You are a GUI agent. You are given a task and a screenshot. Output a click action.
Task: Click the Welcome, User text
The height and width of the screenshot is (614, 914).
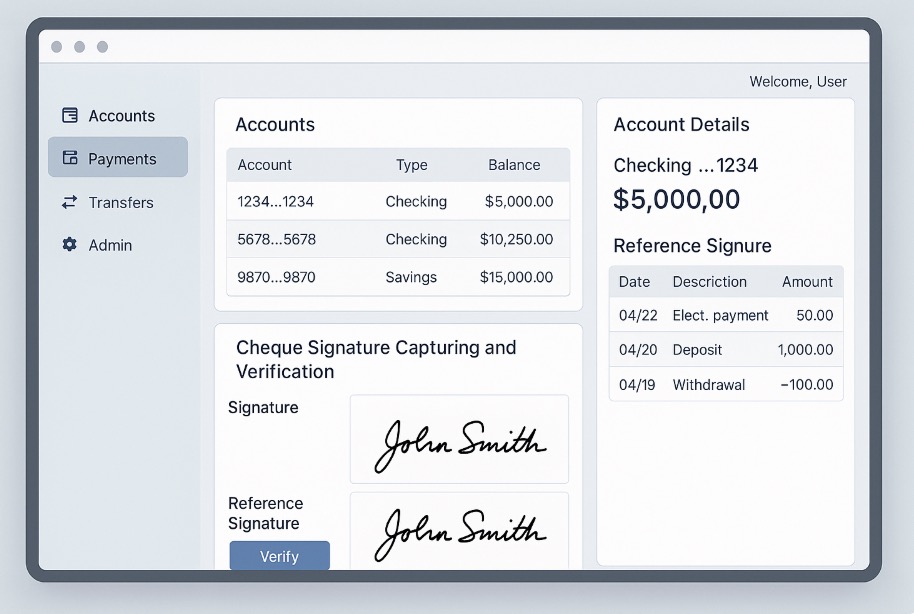(x=798, y=82)
